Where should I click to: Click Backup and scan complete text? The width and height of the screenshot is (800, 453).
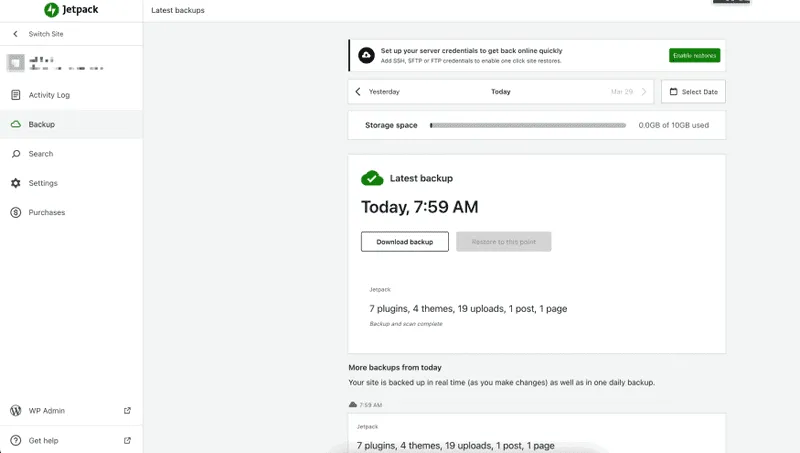click(x=406, y=324)
